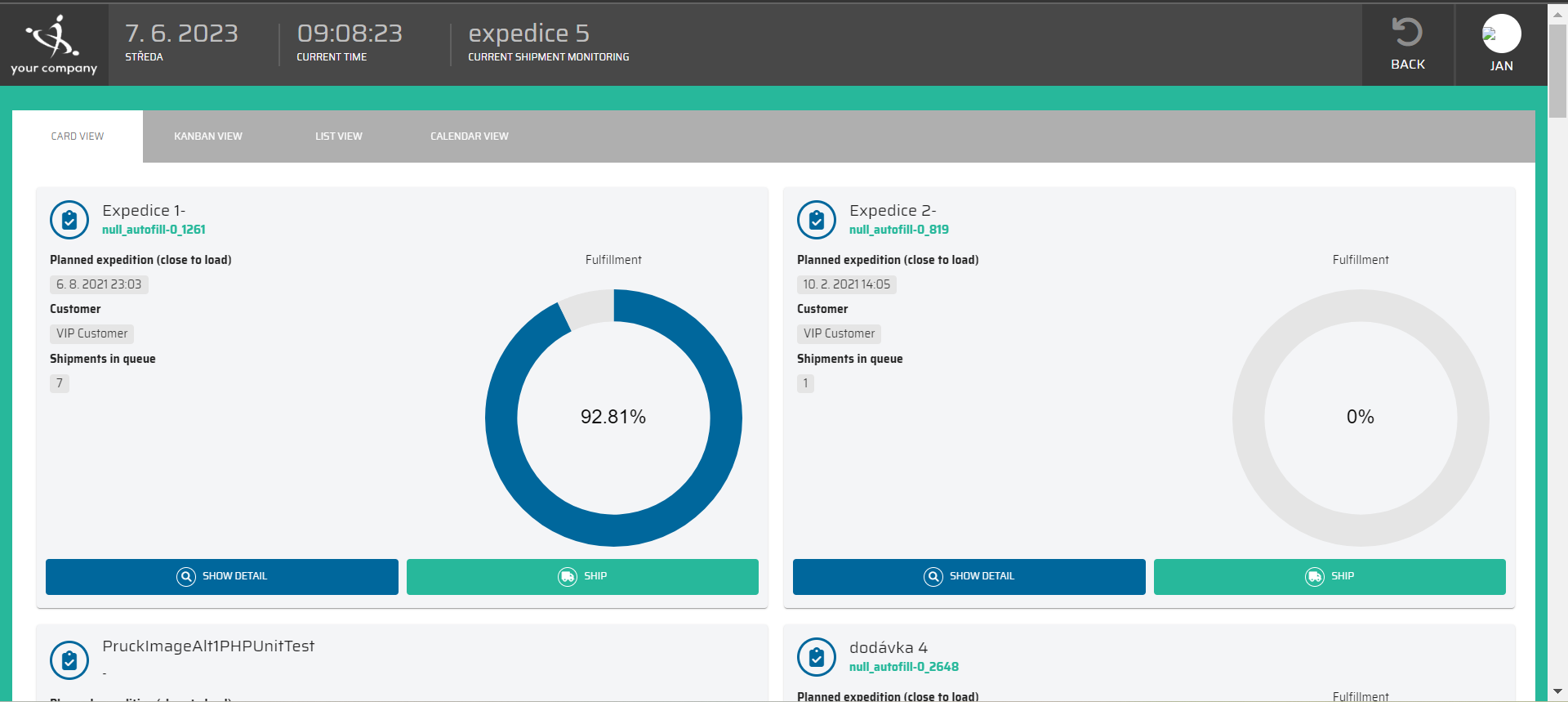
Task: Click the Expedice 1 clipboard icon
Action: pos(69,220)
